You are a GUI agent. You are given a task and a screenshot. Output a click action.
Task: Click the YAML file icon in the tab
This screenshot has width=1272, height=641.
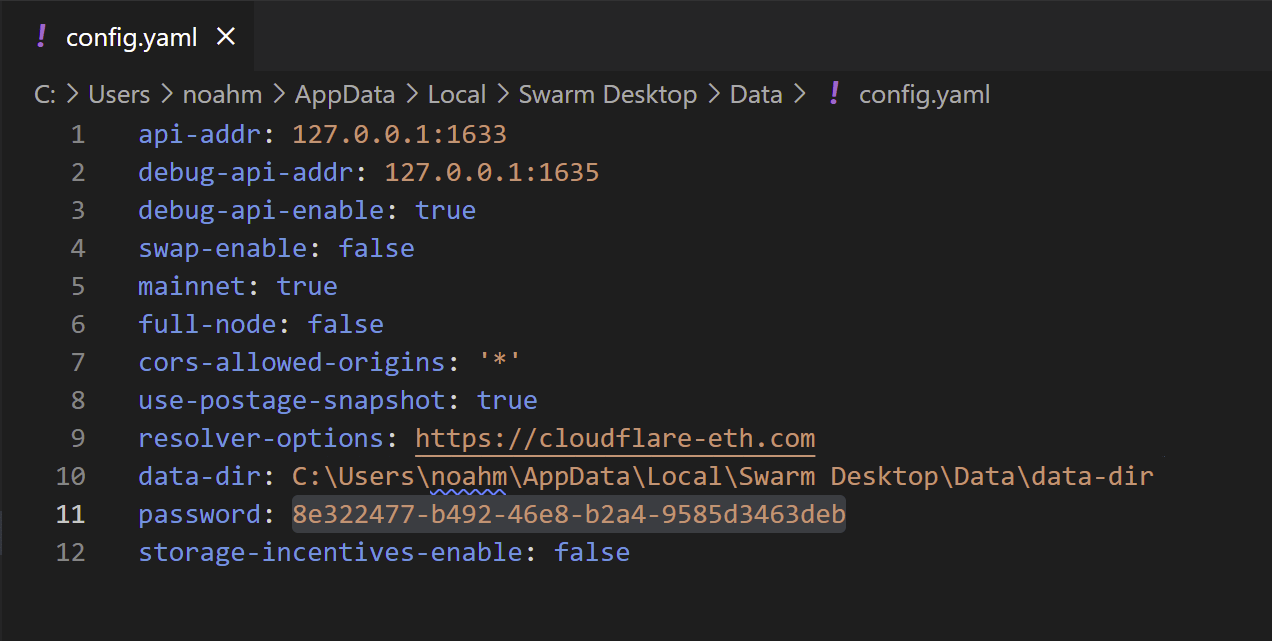point(41,37)
